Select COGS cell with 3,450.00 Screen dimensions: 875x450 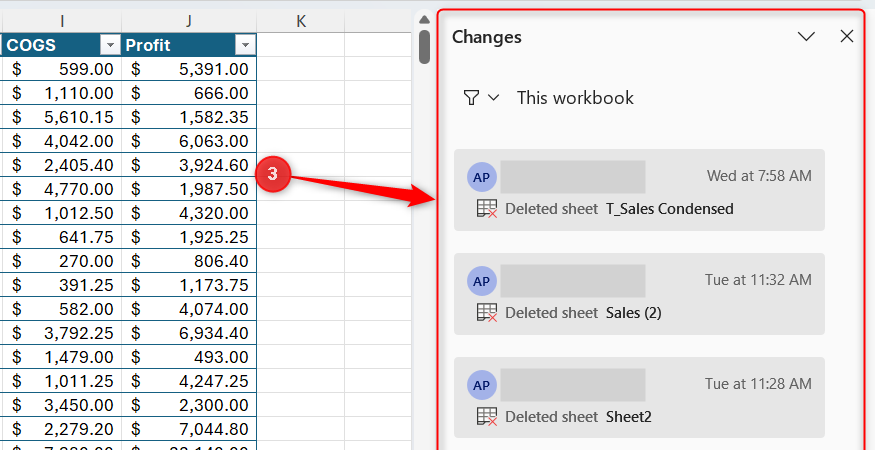(x=61, y=405)
